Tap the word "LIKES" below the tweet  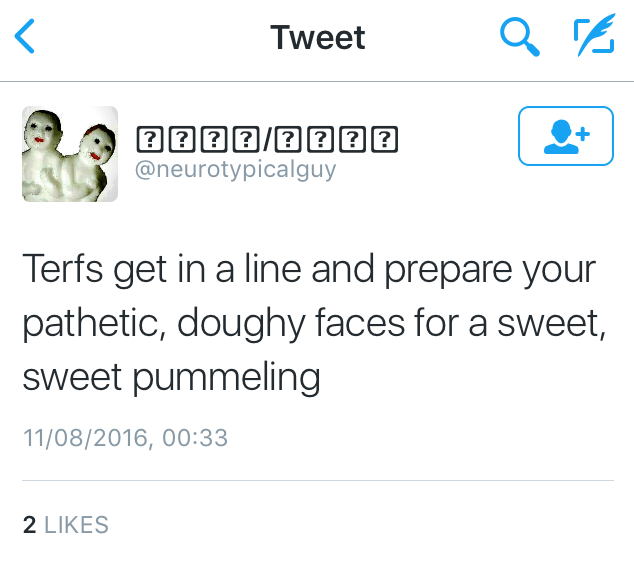pos(77,525)
